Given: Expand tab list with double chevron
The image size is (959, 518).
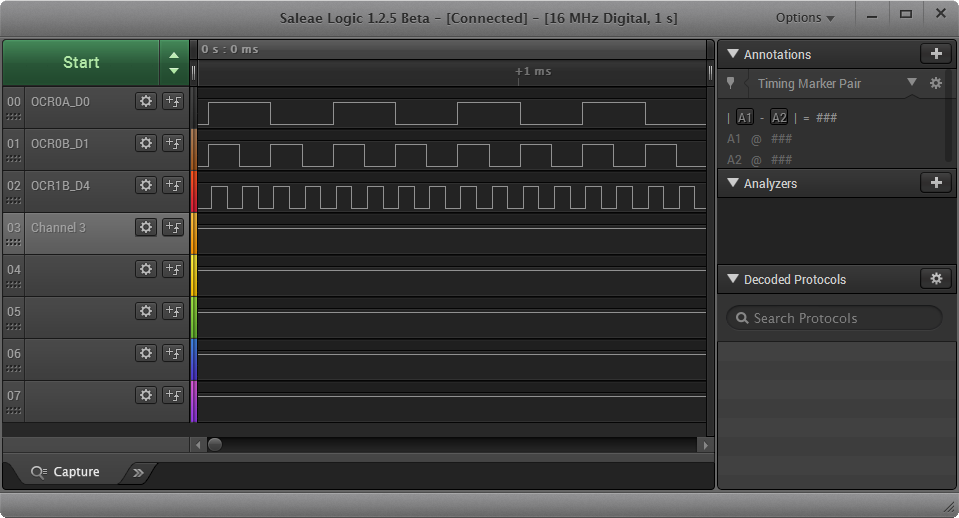Looking at the screenshot, I should (x=138, y=472).
